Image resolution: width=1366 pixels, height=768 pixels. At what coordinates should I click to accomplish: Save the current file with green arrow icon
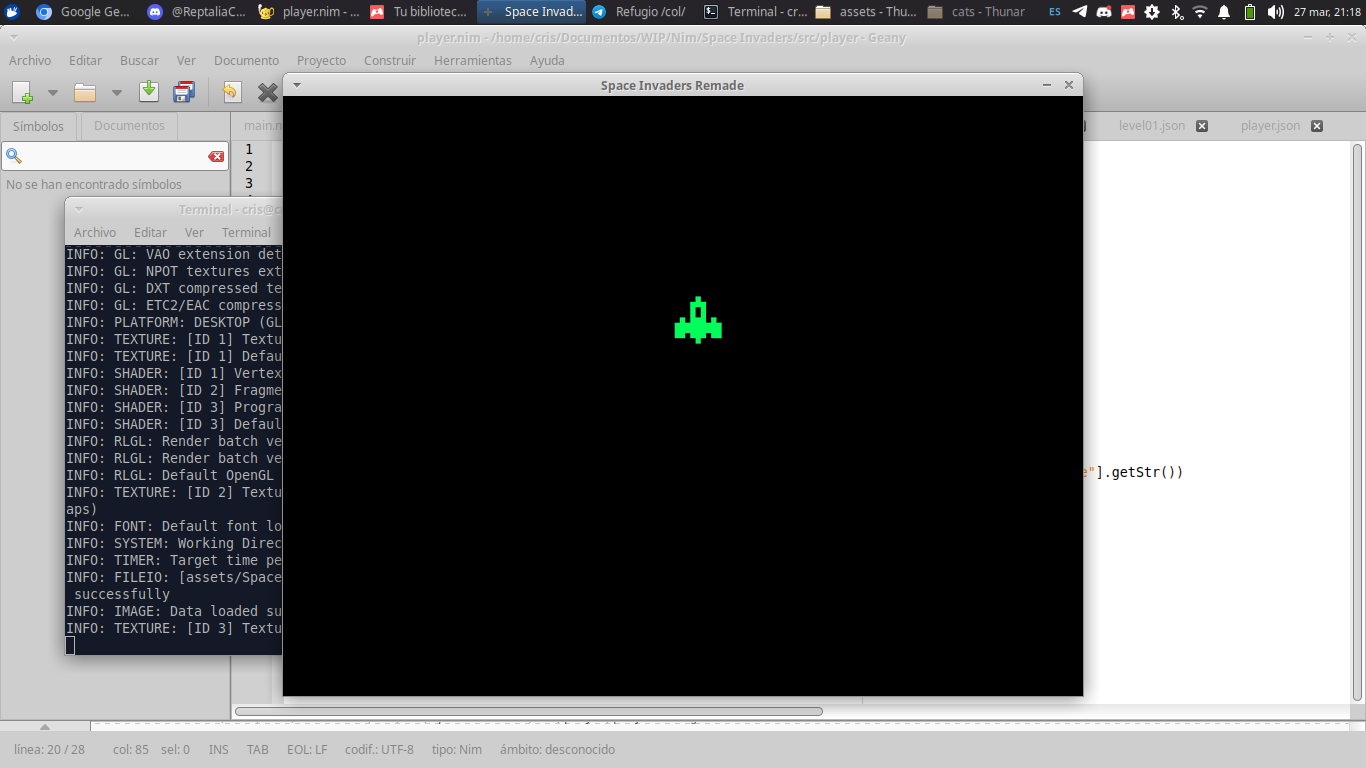pyautogui.click(x=149, y=92)
